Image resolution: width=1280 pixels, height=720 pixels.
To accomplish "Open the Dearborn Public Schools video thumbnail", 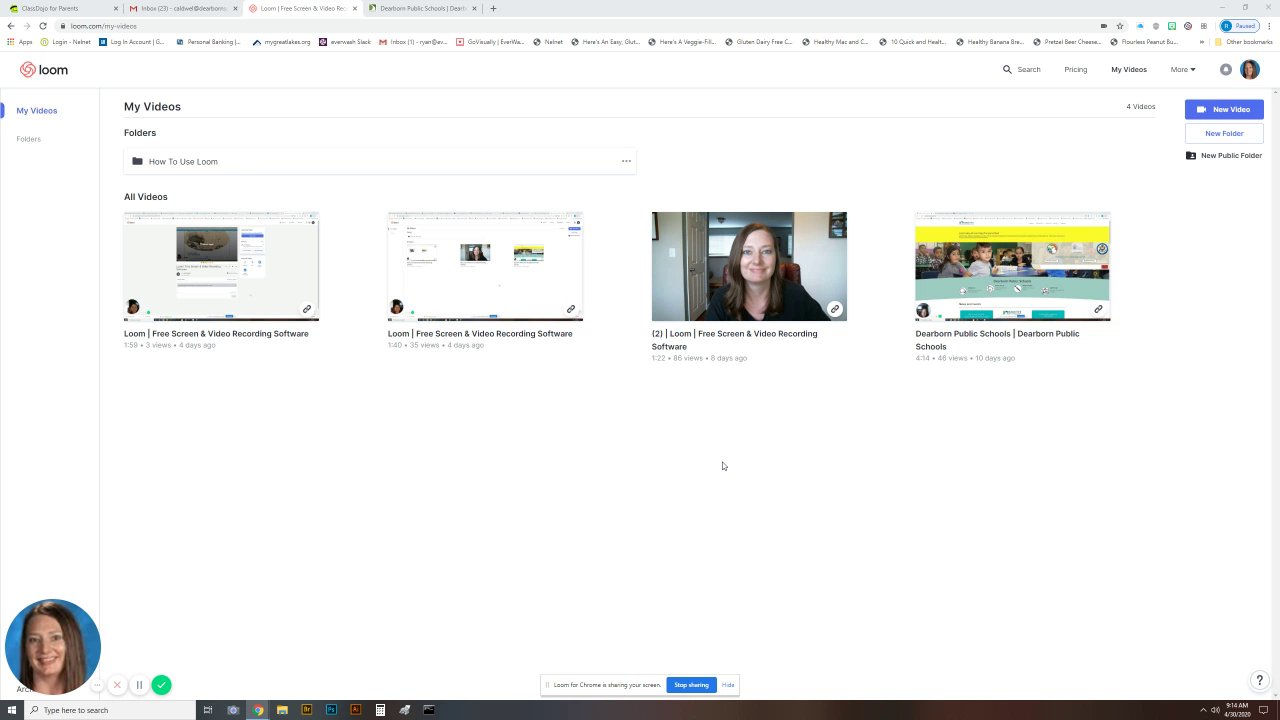I will pos(1013,267).
